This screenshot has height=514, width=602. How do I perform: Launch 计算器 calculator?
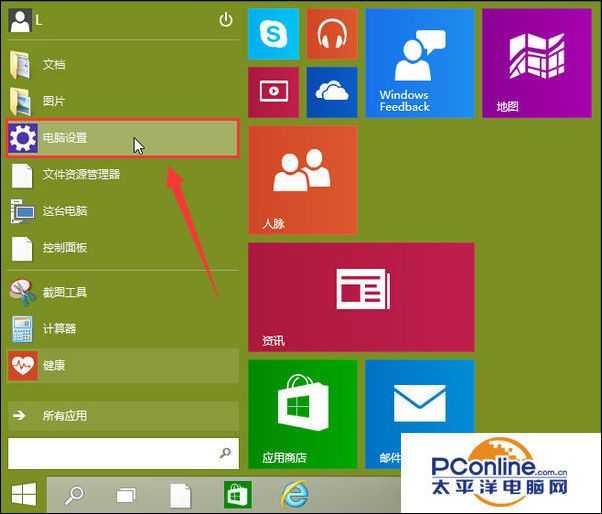tap(123, 329)
